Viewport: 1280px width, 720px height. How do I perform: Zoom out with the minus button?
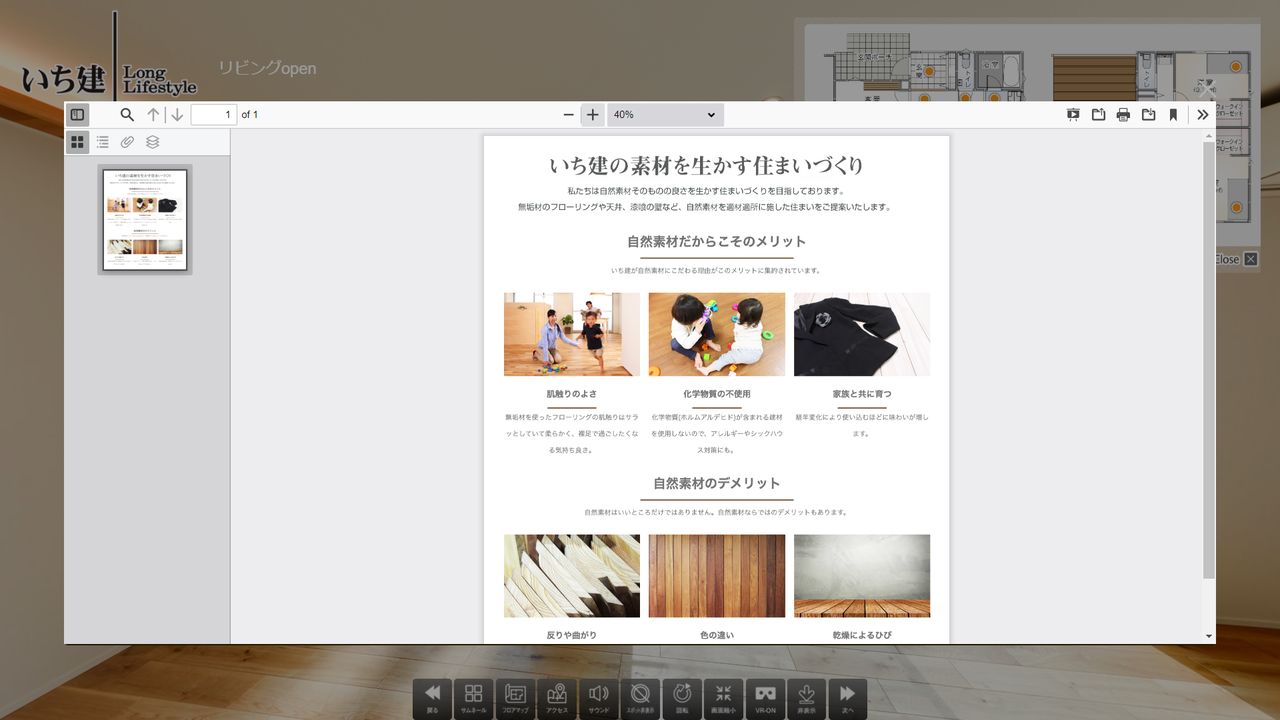click(x=569, y=115)
